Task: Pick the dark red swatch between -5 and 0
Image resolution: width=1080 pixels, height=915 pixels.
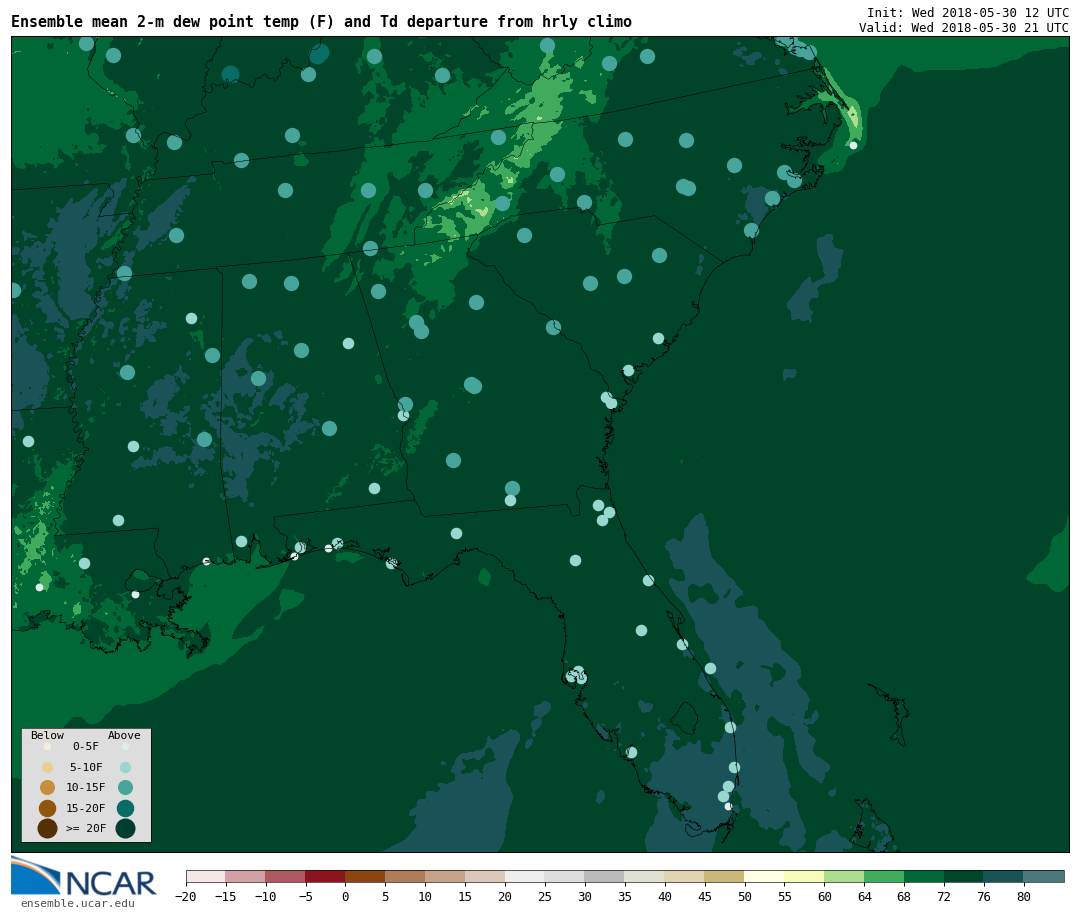Action: pyautogui.click(x=325, y=876)
